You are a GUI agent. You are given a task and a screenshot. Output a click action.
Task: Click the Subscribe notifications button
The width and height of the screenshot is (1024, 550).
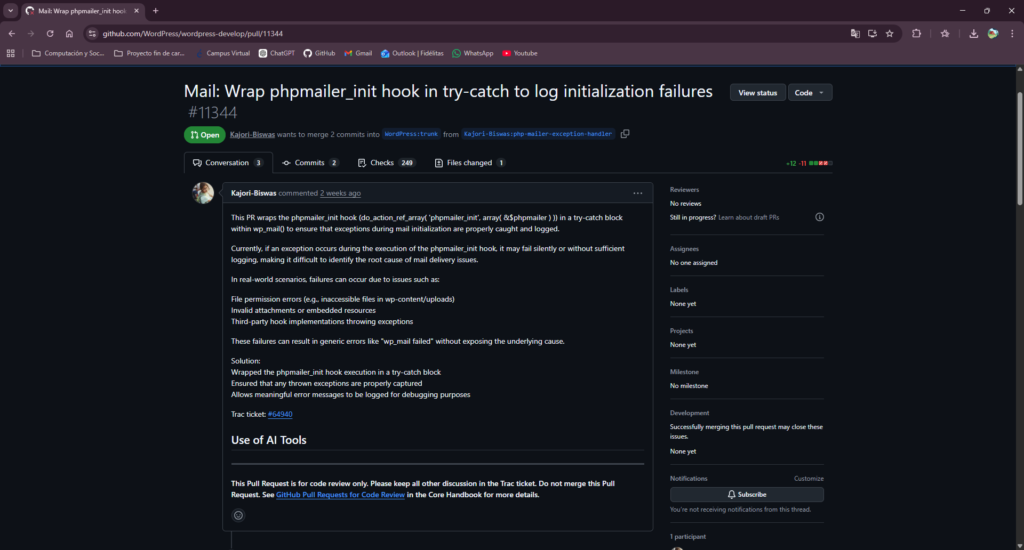click(x=746, y=494)
